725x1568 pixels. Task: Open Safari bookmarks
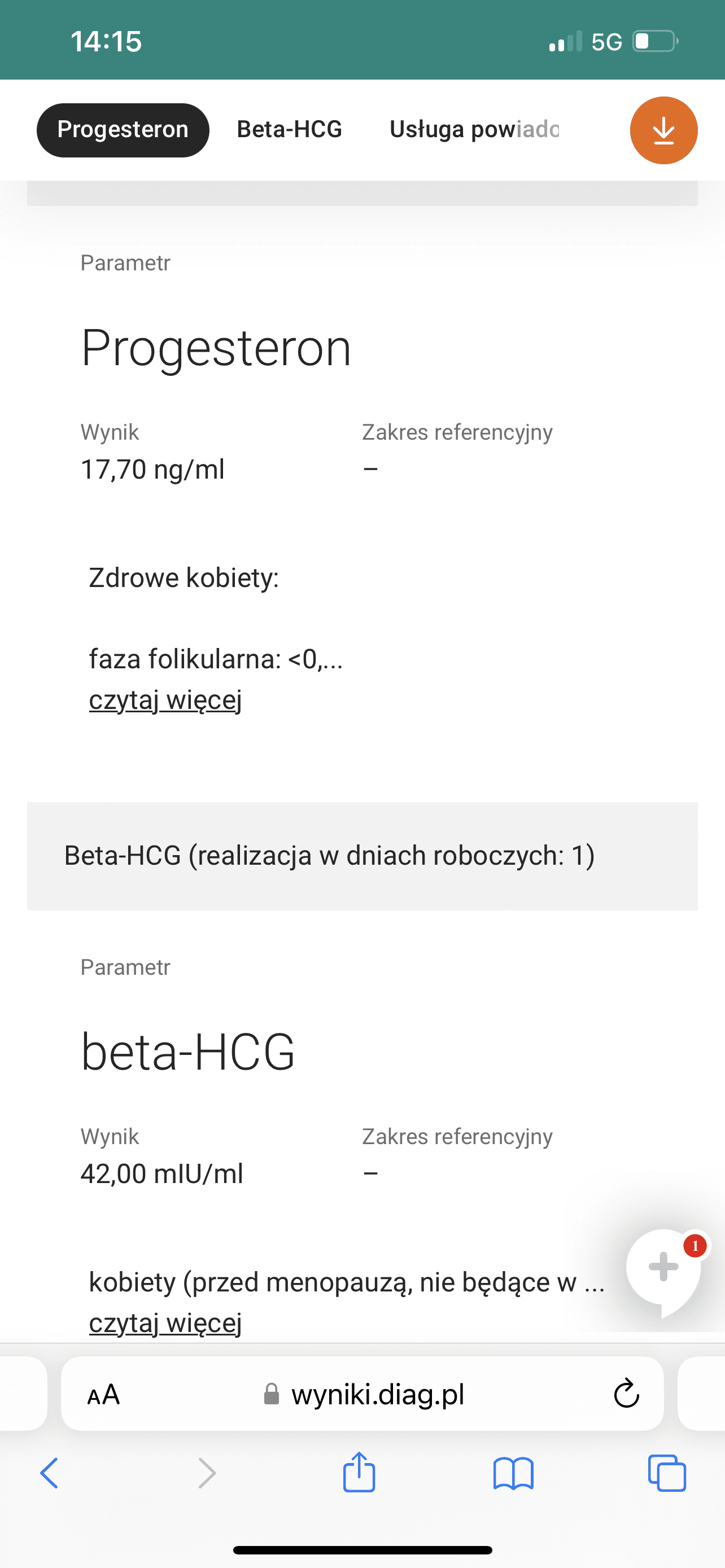point(513,1474)
